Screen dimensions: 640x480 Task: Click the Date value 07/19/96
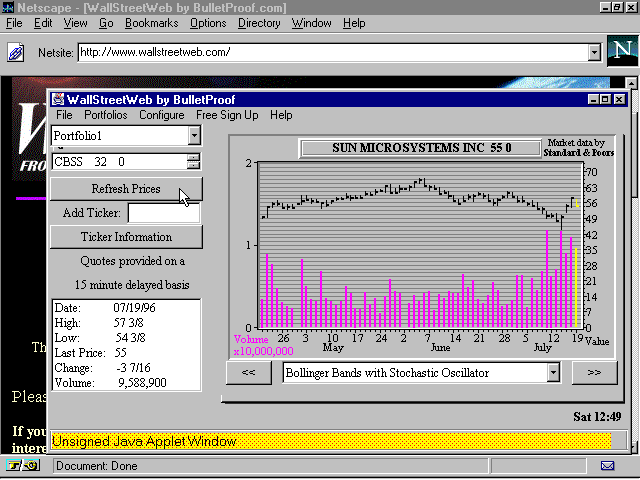coord(134,308)
